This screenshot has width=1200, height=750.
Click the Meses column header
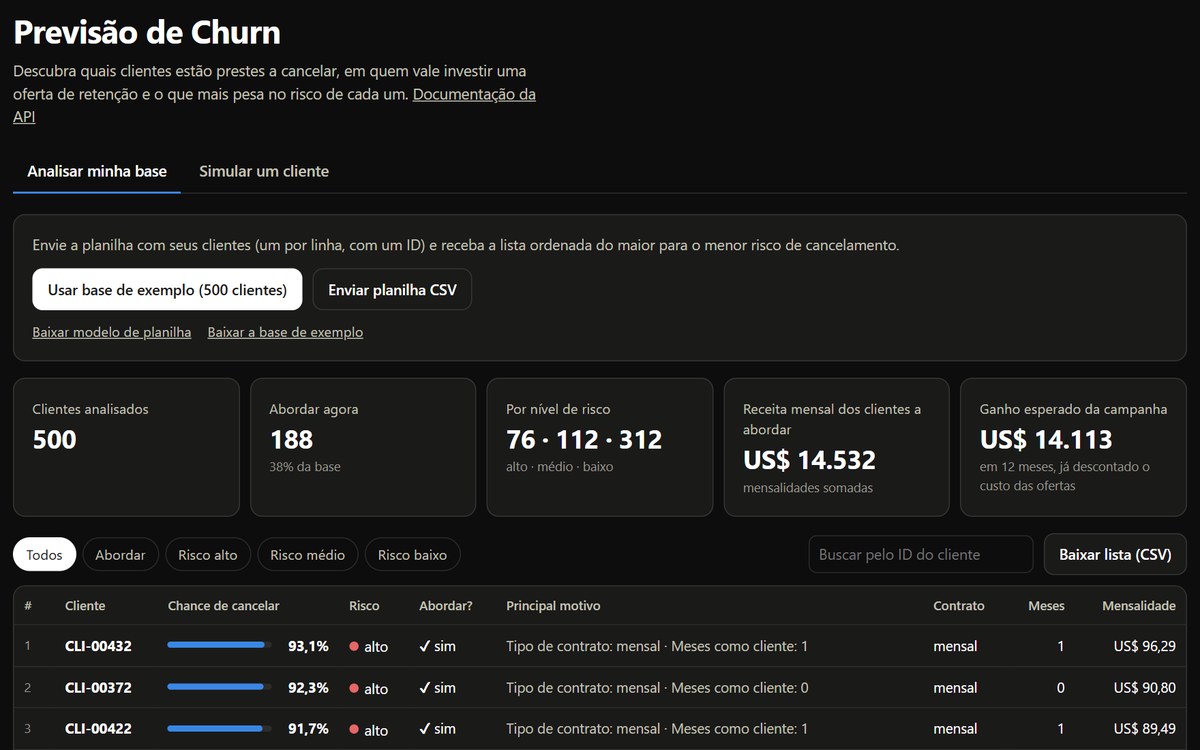click(1046, 606)
